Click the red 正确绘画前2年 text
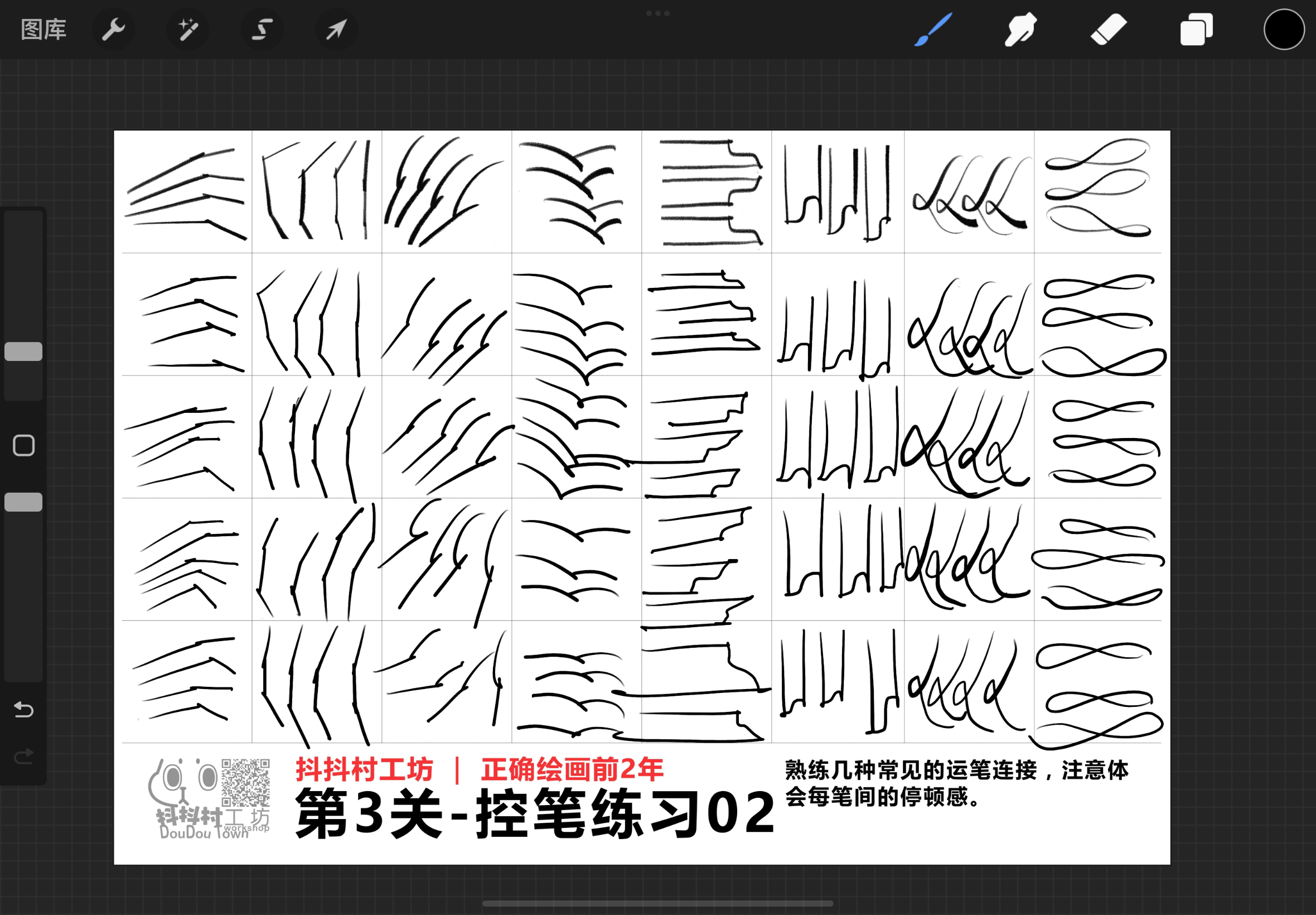 [x=572, y=769]
